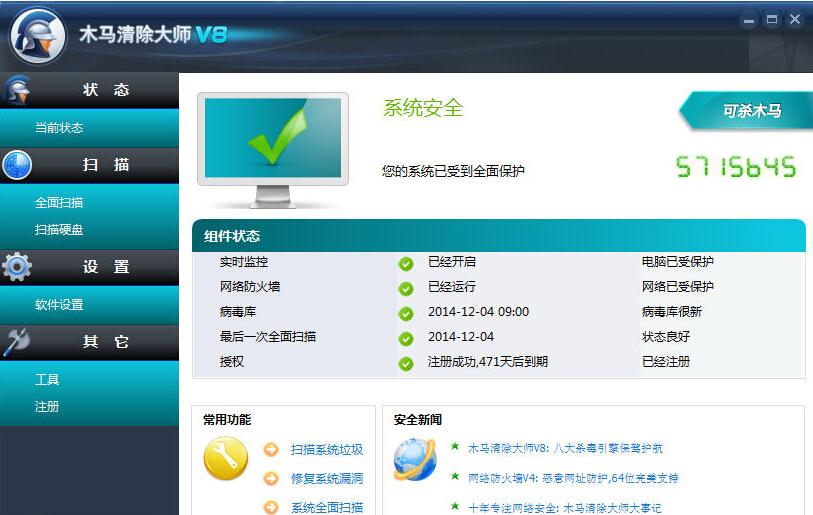This screenshot has width=813, height=515.
Task: Open news 木马清除大师V8: 八大杀毒引擎保驾护航
Action: point(565,448)
